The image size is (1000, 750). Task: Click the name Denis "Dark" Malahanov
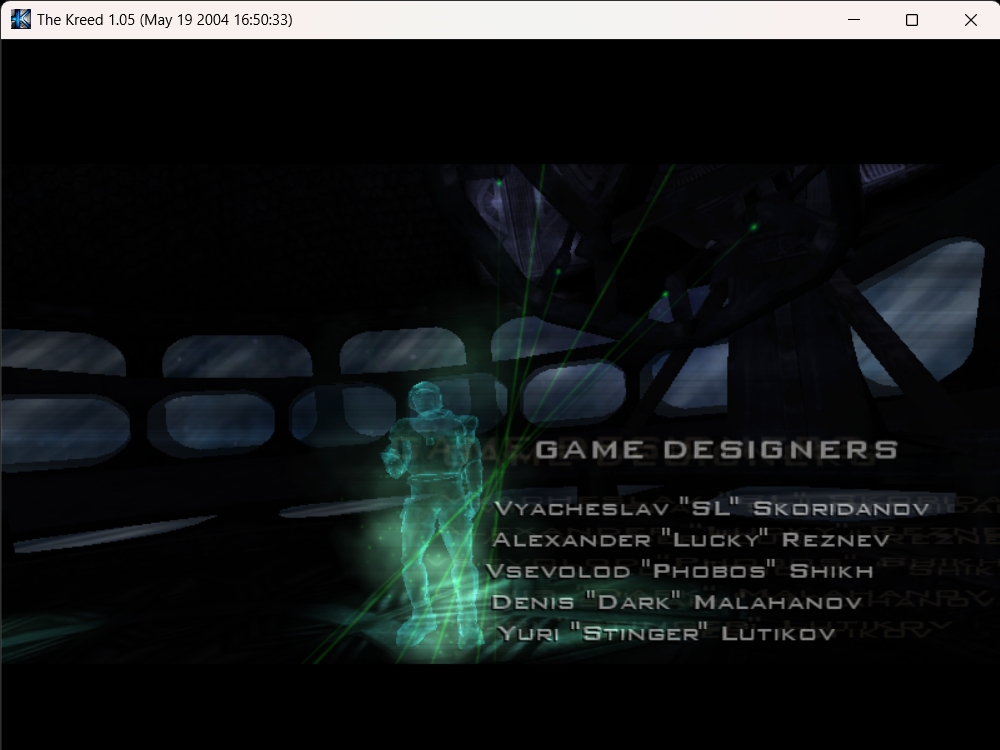(677, 601)
